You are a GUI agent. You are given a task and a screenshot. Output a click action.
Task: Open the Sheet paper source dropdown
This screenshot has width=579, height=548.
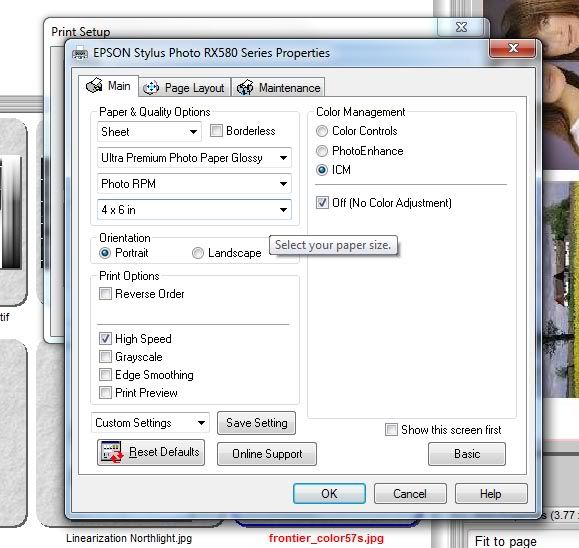(149, 131)
